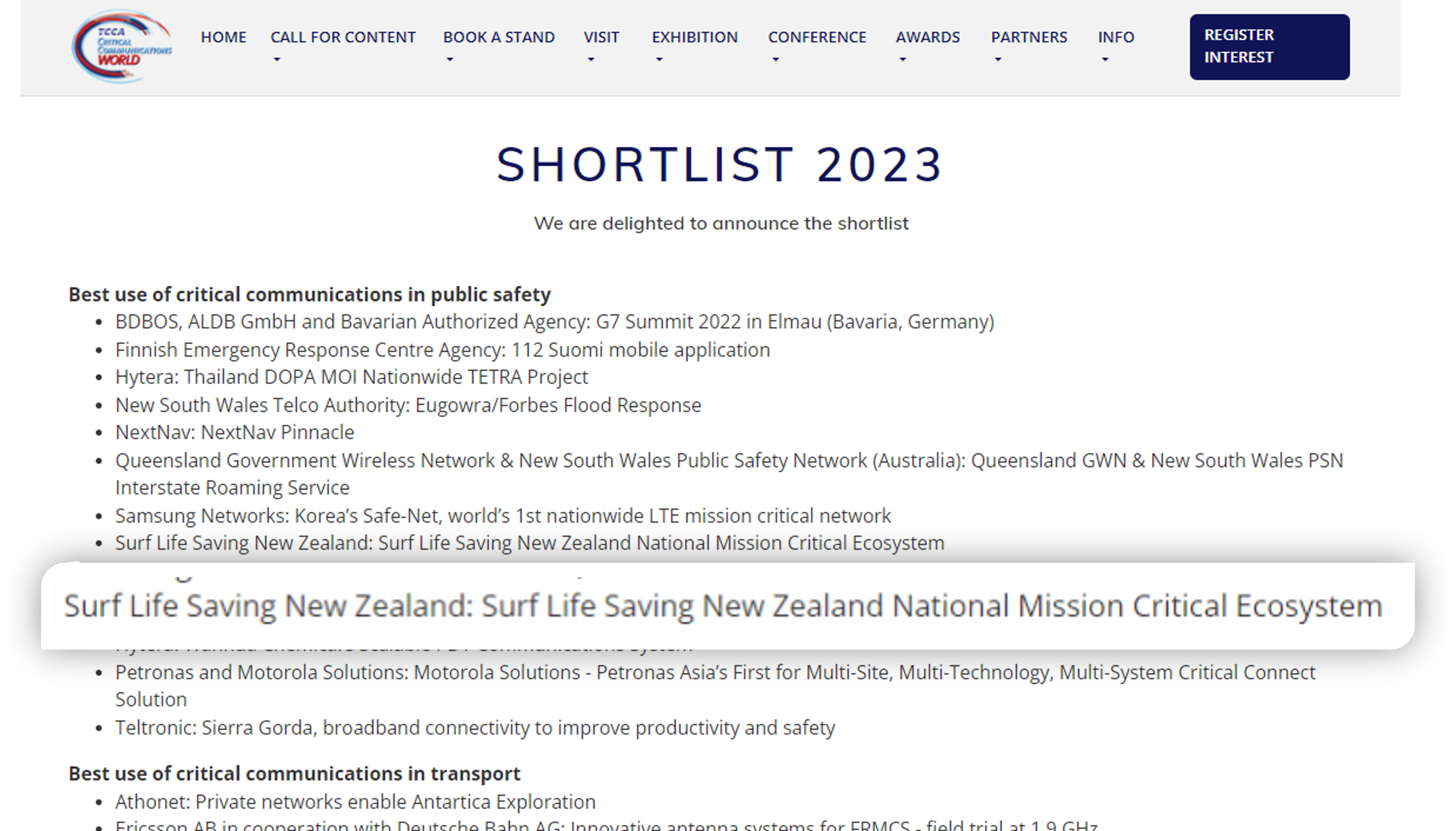Expand the Call for Content dropdown arrow
This screenshot has height=831, width=1456.
click(x=277, y=59)
